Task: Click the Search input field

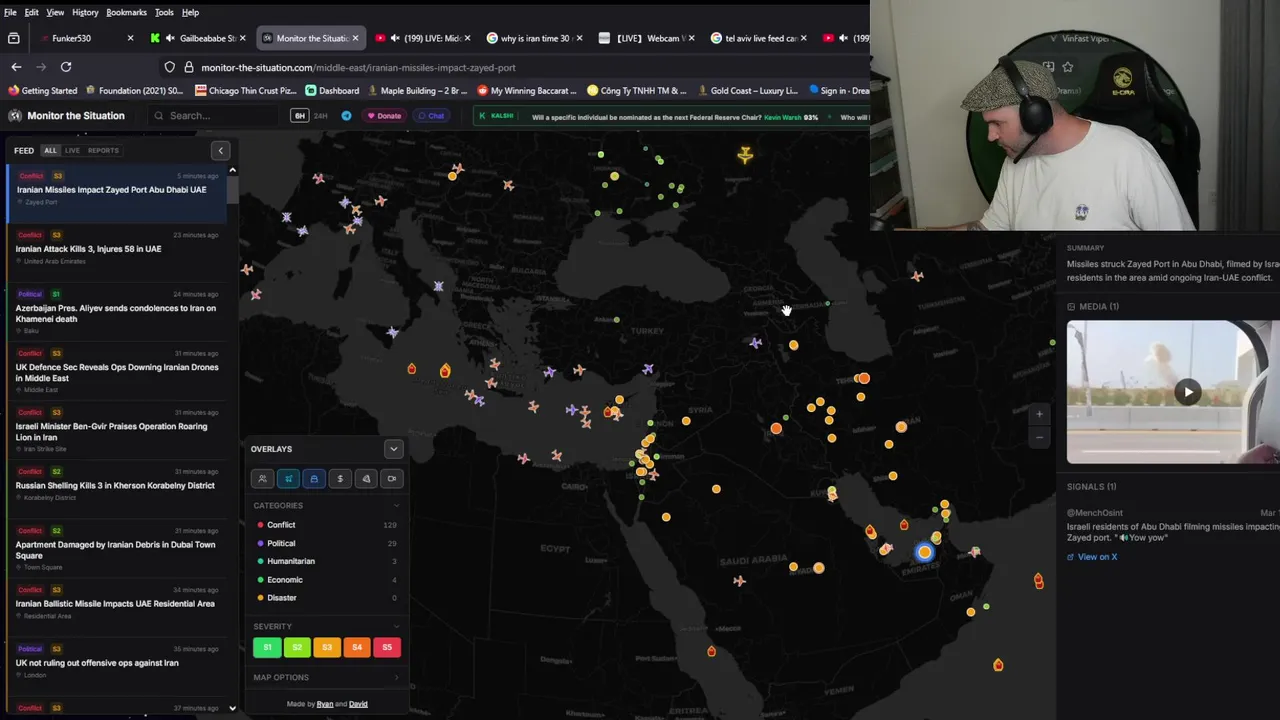Action: tap(215, 116)
